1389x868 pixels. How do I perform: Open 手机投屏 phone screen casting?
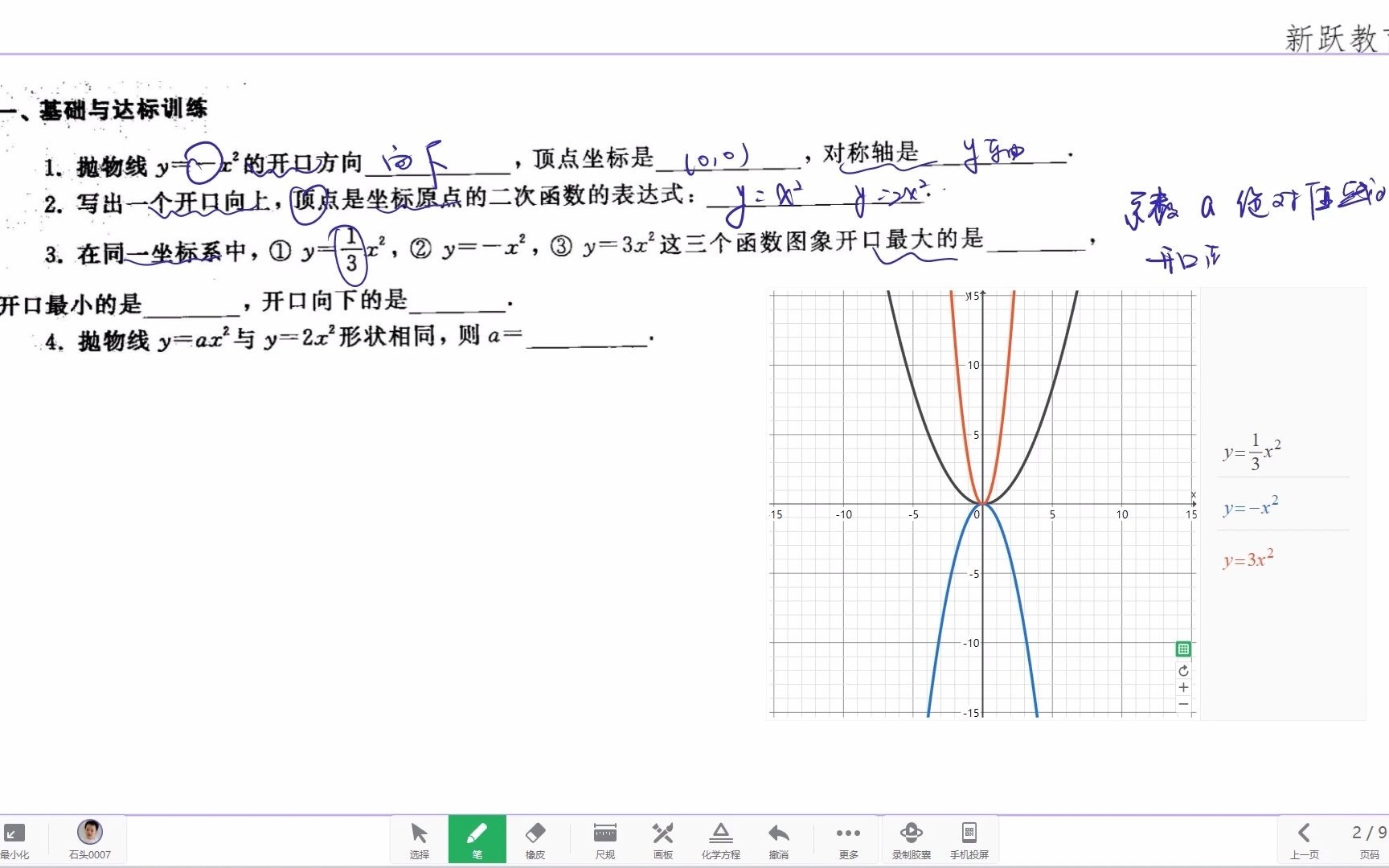pos(969,840)
